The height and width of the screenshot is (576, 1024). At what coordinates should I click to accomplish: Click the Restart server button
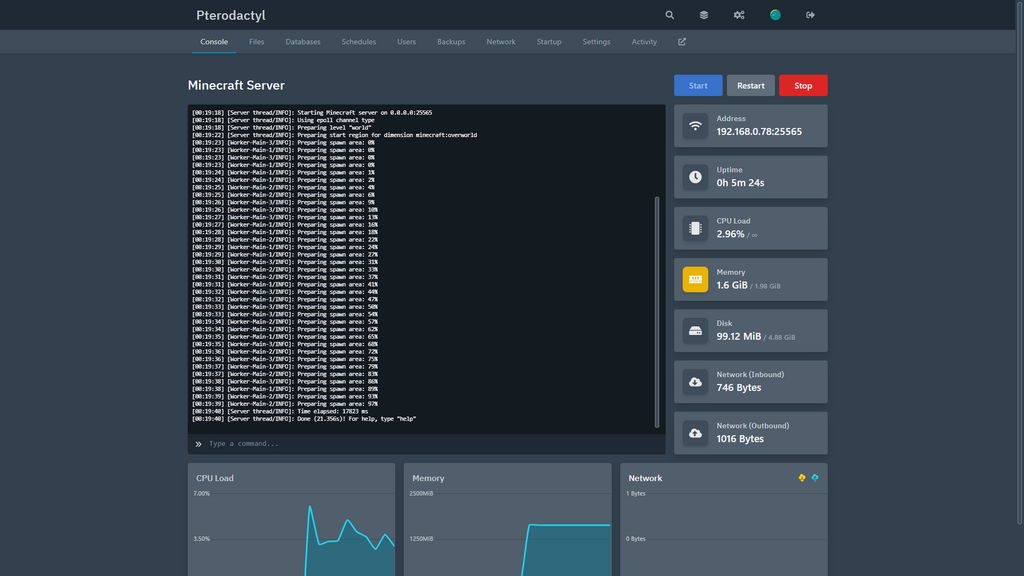point(751,86)
